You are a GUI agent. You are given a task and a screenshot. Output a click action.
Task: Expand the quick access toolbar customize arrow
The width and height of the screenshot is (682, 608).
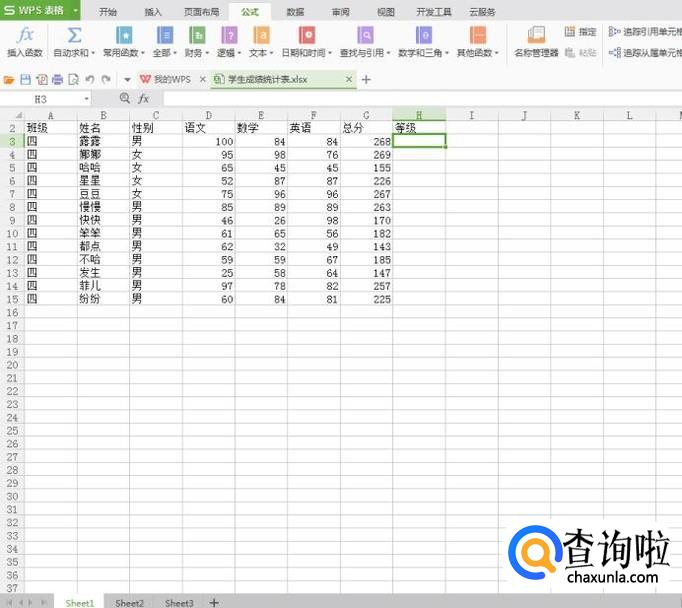point(127,80)
